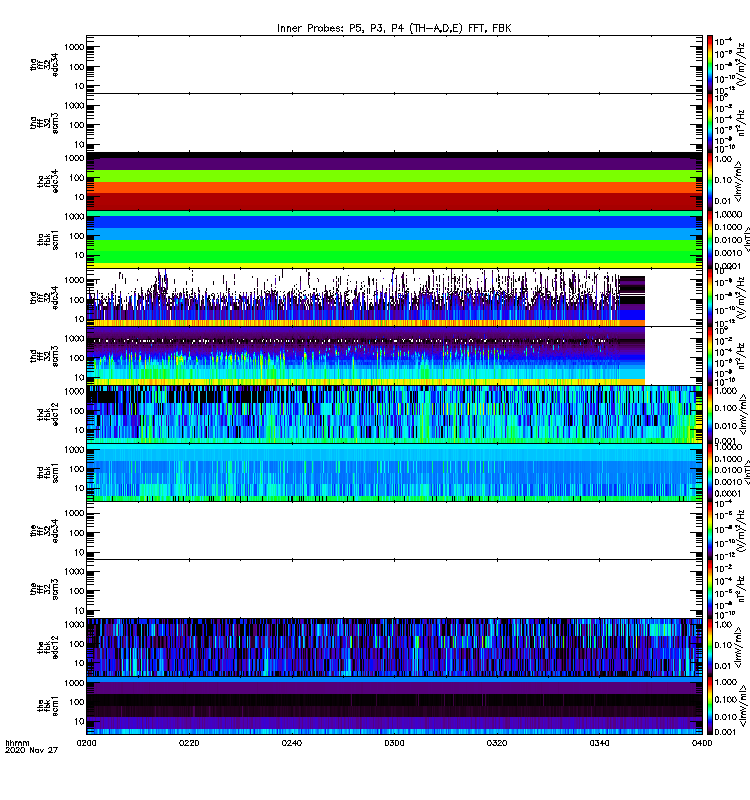The width and height of the screenshot is (750, 800).
Task: Click the color bar of tha fff edc34 panel
Action: tap(710, 65)
